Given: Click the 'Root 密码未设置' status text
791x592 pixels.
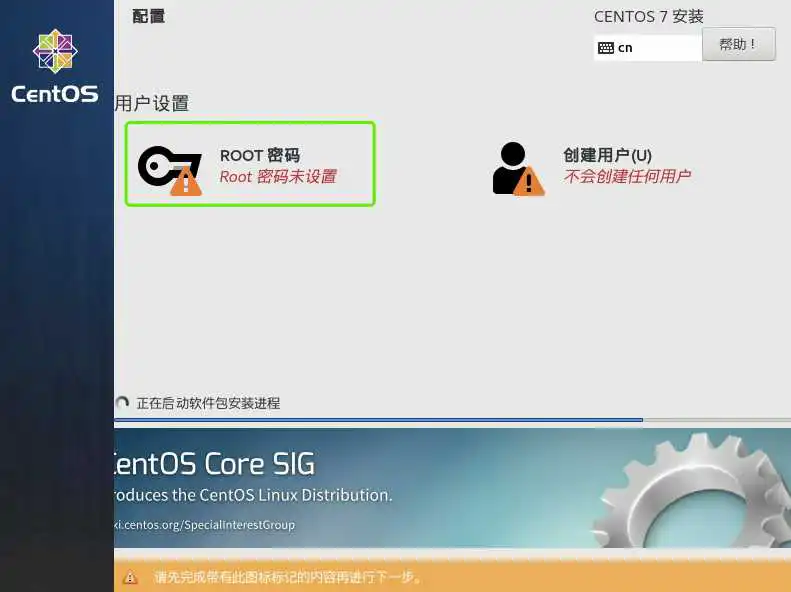Looking at the screenshot, I should (278, 176).
